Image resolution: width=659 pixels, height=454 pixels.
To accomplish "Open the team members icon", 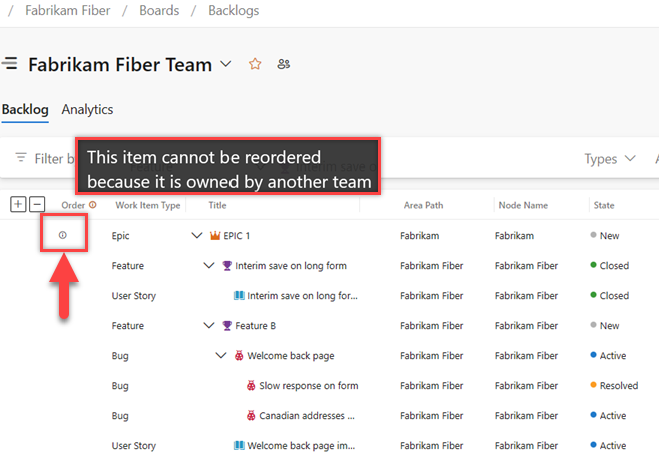I will [284, 64].
